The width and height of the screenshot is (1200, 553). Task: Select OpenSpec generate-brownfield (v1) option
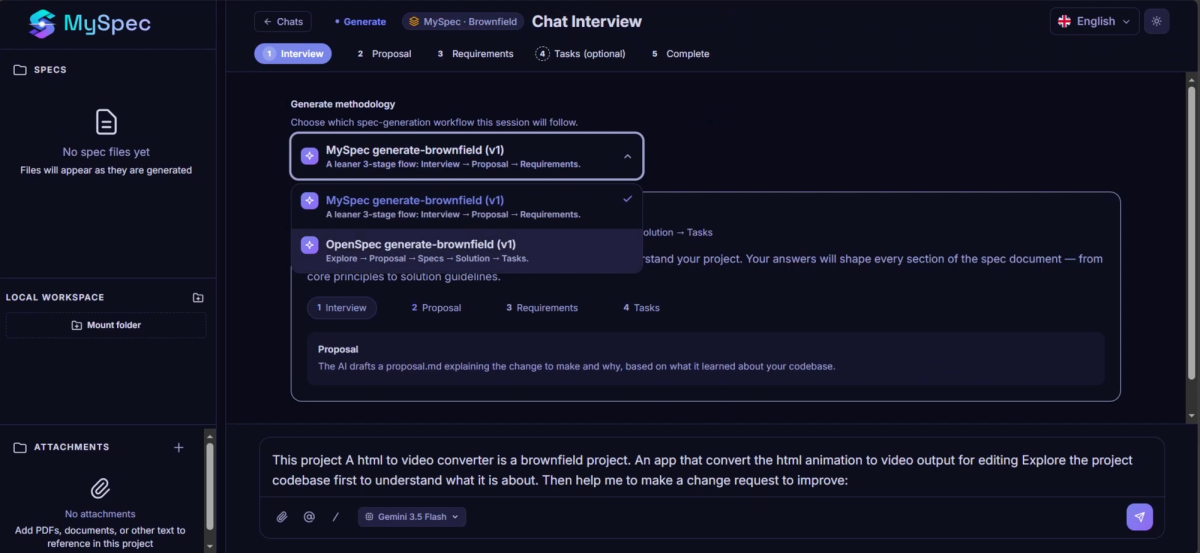pyautogui.click(x=467, y=250)
